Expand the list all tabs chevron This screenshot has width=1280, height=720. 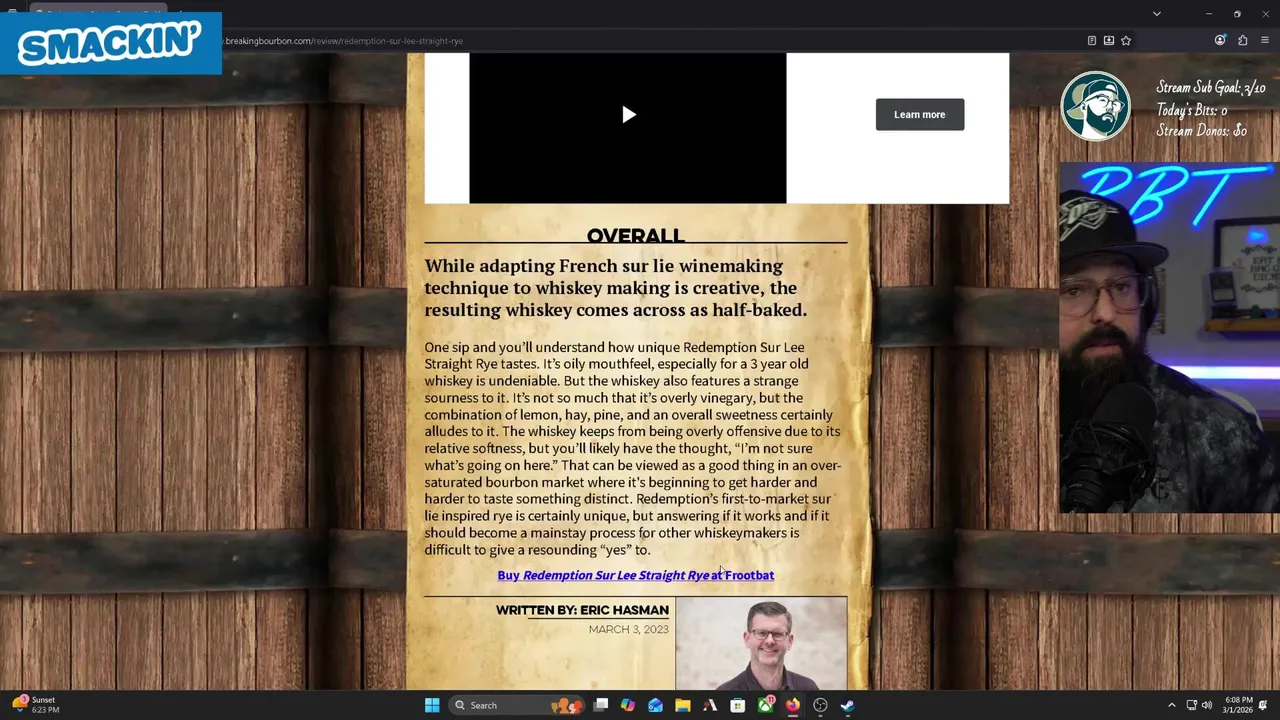pyautogui.click(x=1157, y=14)
